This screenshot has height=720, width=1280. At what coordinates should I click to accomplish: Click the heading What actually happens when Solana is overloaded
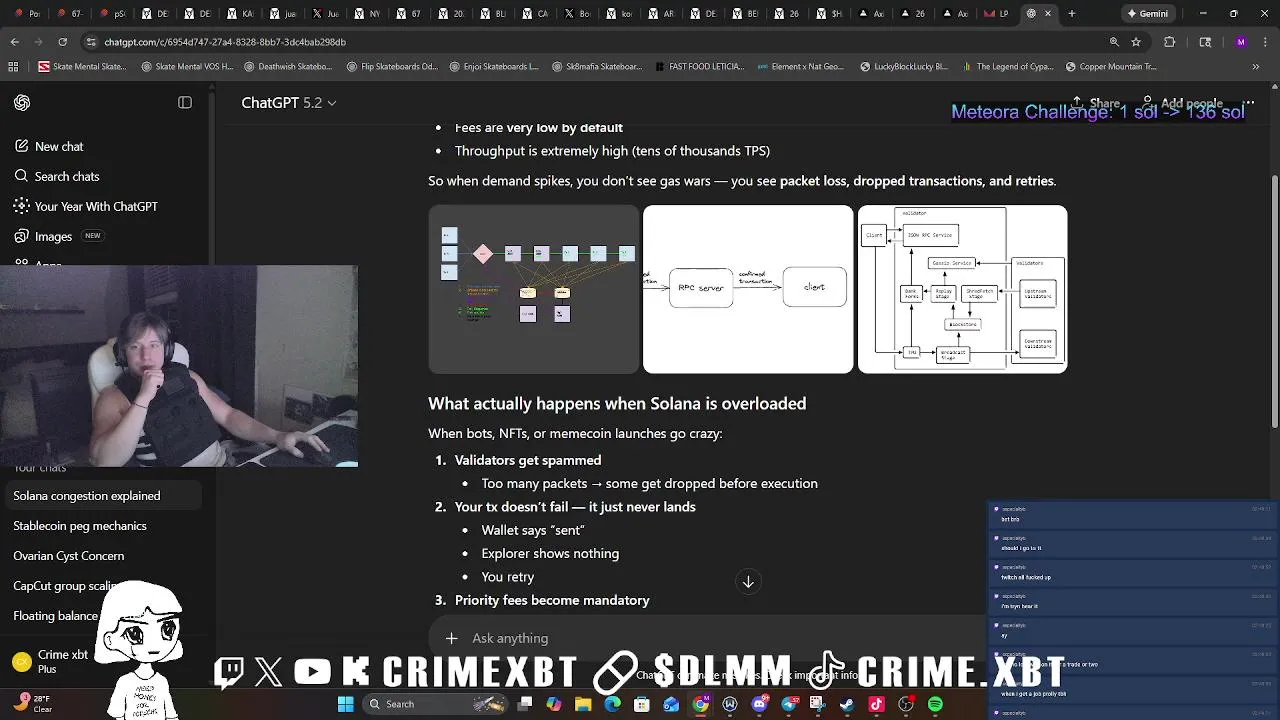(x=617, y=404)
